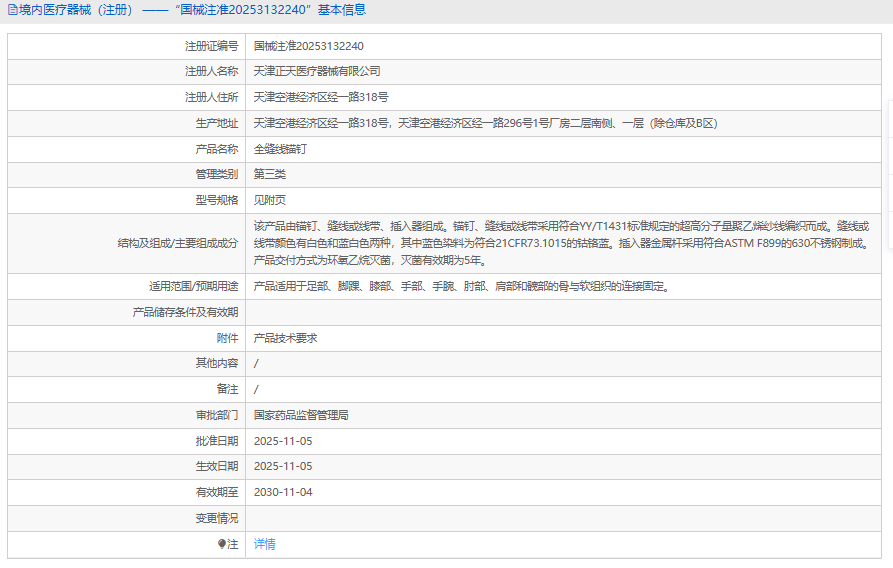The image size is (893, 568).
Task: Open the 详情 link in the 注 row
Action: point(264,544)
